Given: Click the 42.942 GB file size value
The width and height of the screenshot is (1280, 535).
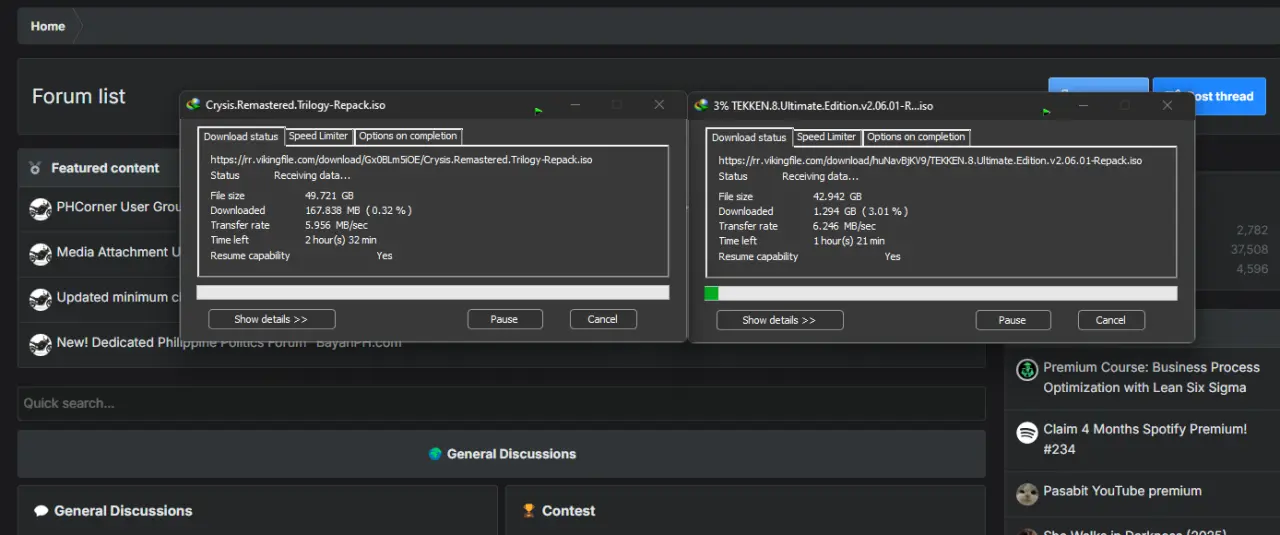Looking at the screenshot, I should [x=837, y=197].
